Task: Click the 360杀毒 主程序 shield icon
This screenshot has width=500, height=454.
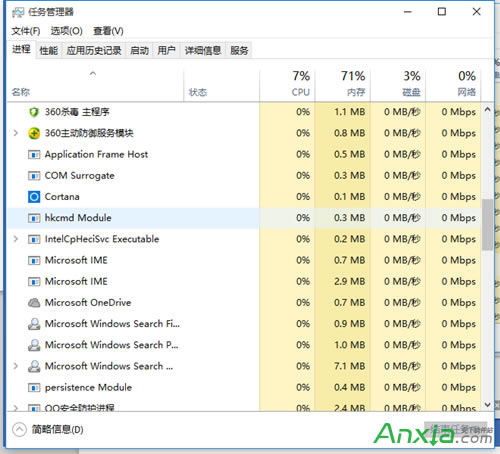Action: point(34,112)
